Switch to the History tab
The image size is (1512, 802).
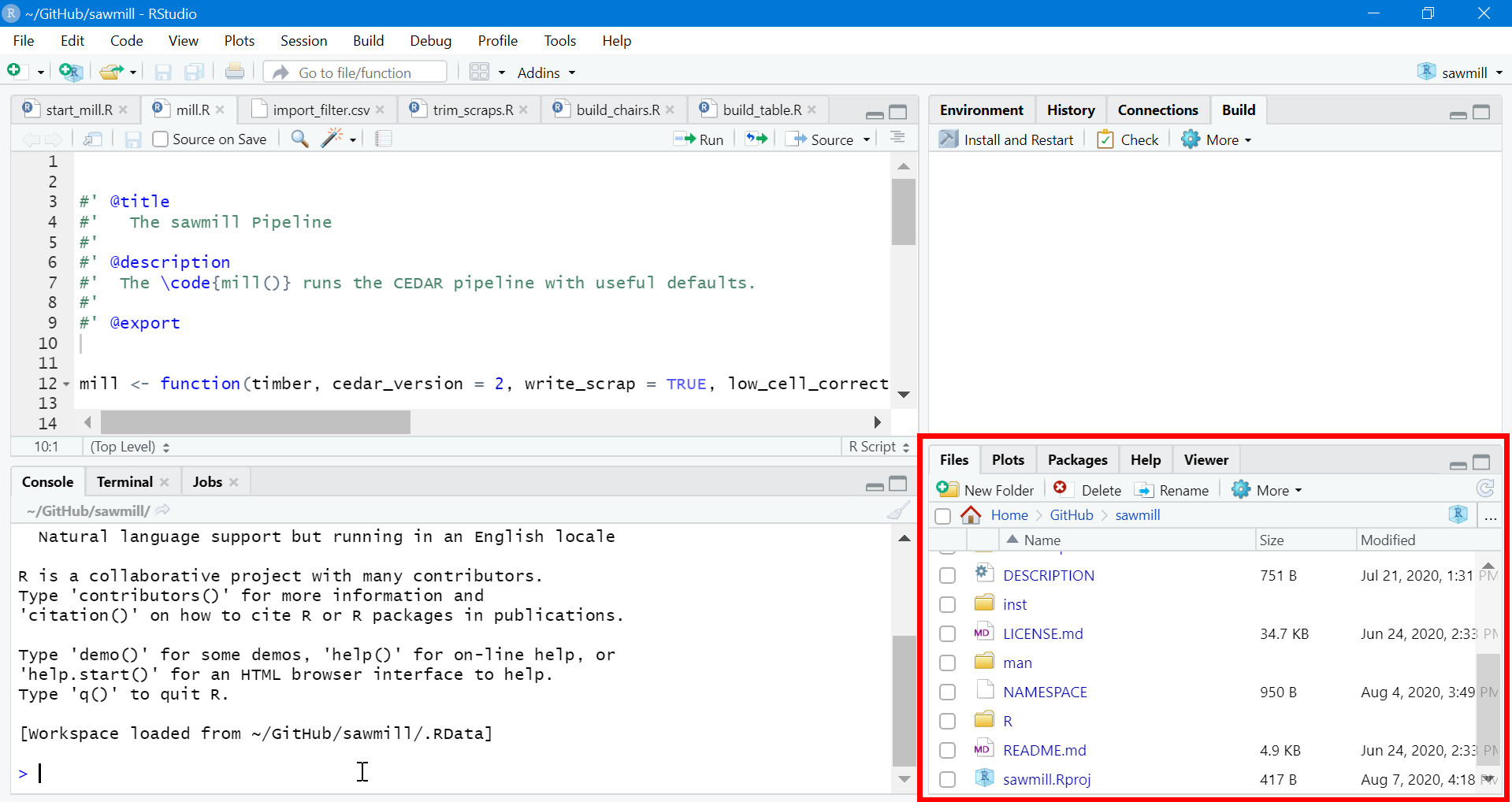point(1070,110)
